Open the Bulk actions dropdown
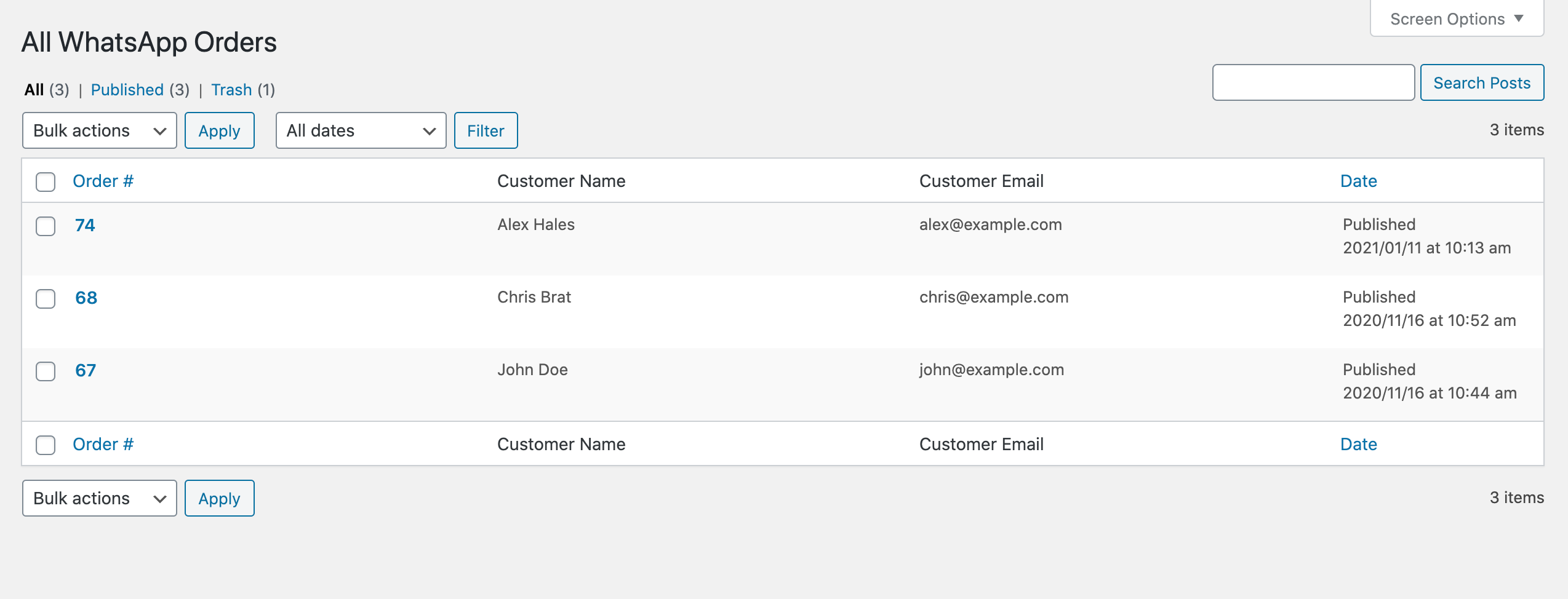The height and width of the screenshot is (599, 1568). coord(98,130)
